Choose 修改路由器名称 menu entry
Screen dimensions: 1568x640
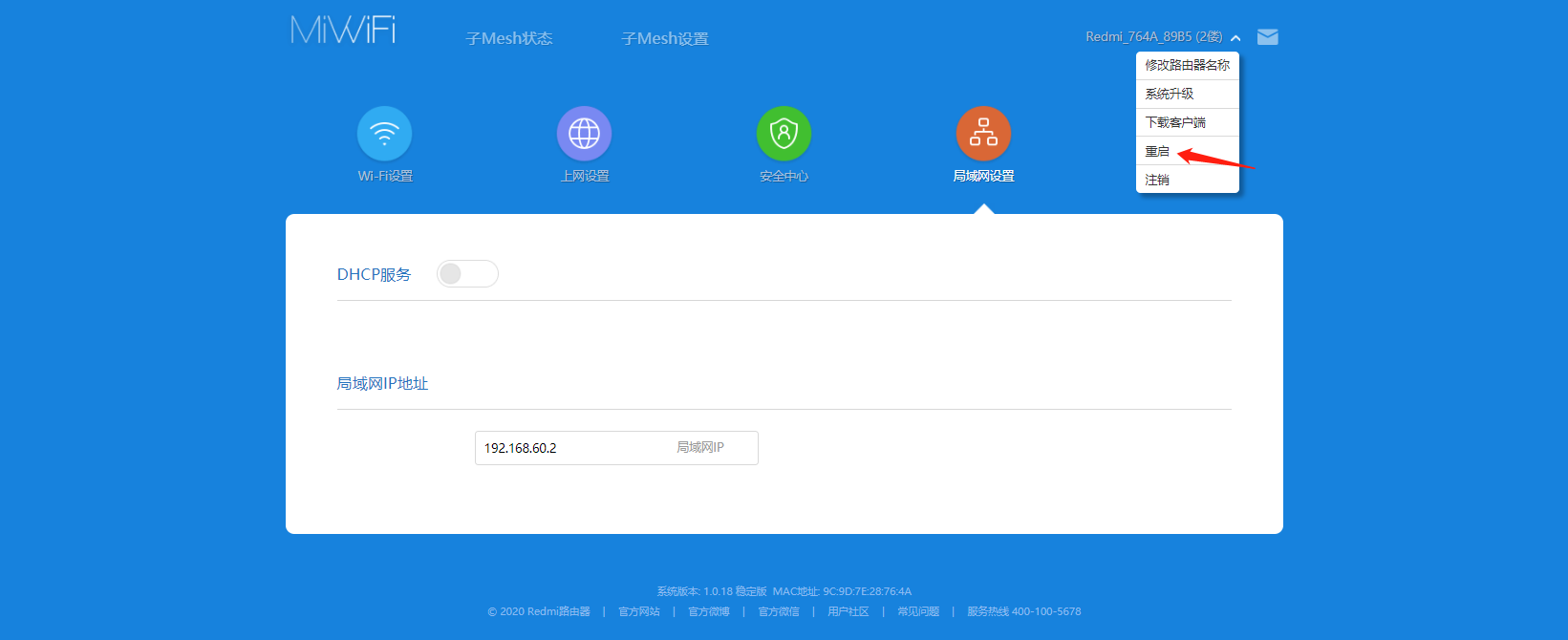coord(1188,65)
